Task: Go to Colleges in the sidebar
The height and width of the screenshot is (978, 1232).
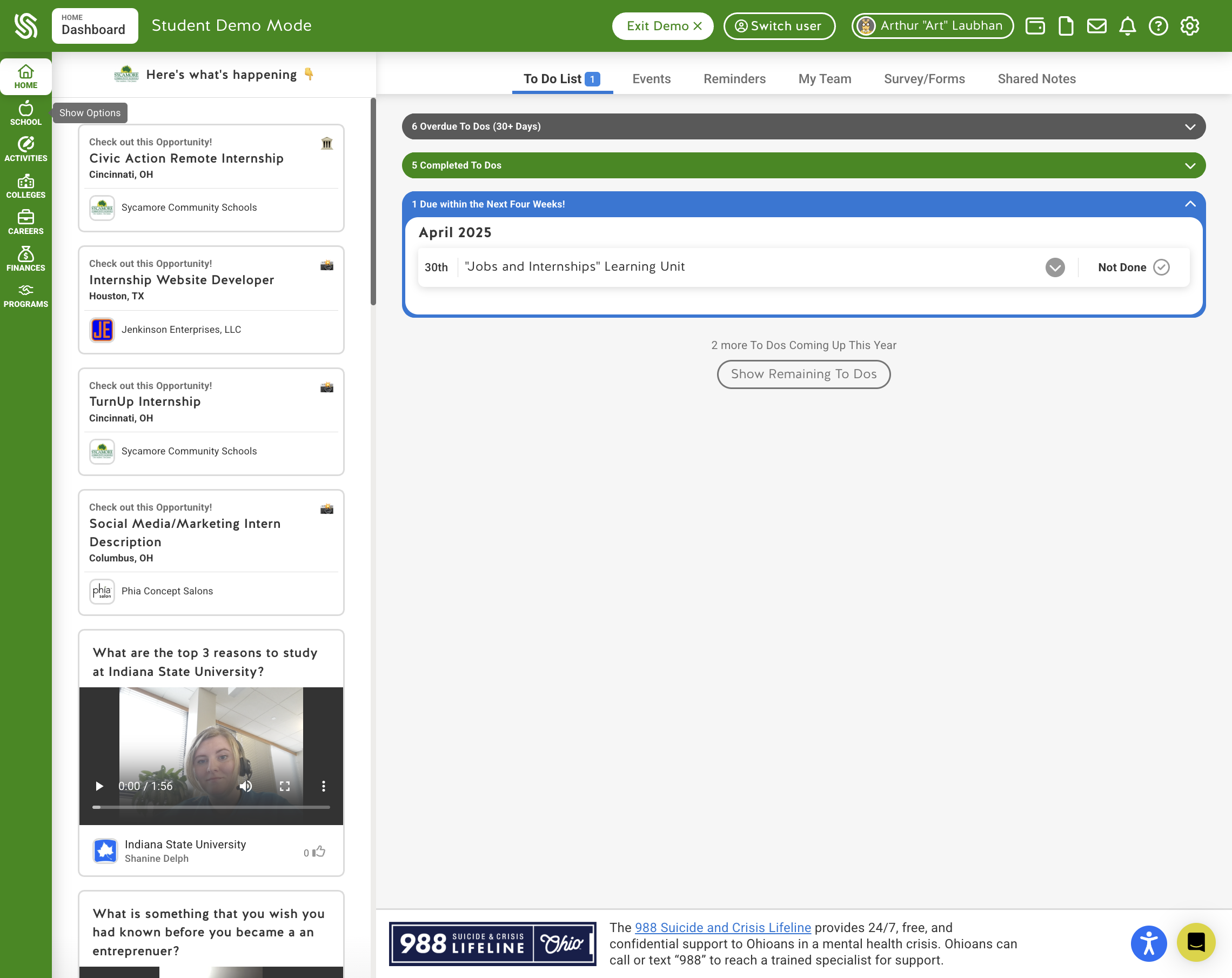Action: click(26, 186)
